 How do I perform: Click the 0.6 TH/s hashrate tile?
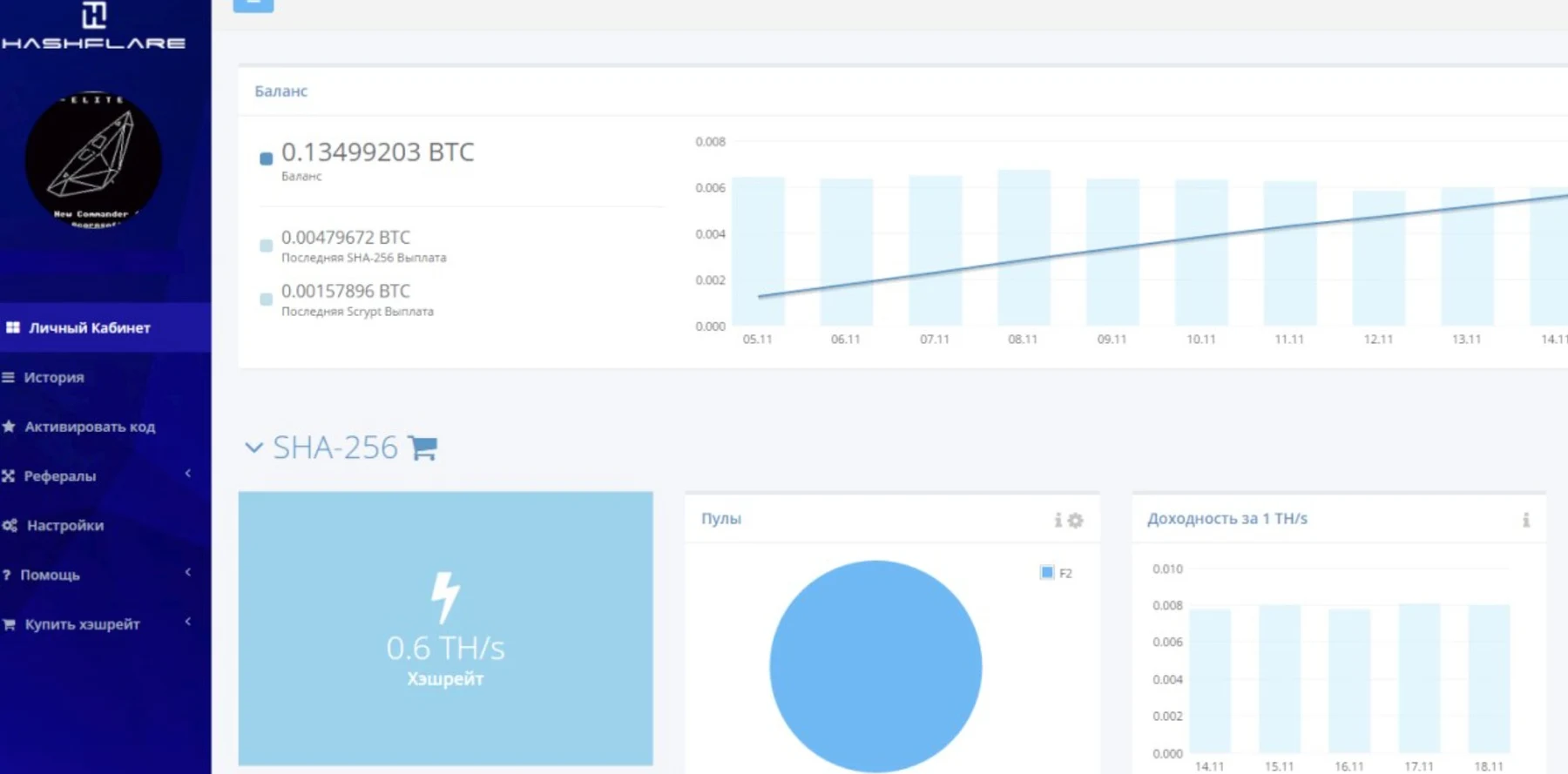pyautogui.click(x=445, y=629)
